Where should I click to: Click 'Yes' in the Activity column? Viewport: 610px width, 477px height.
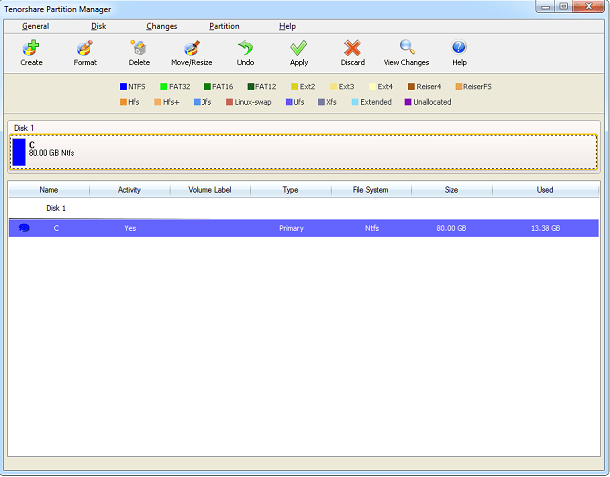tap(130, 228)
